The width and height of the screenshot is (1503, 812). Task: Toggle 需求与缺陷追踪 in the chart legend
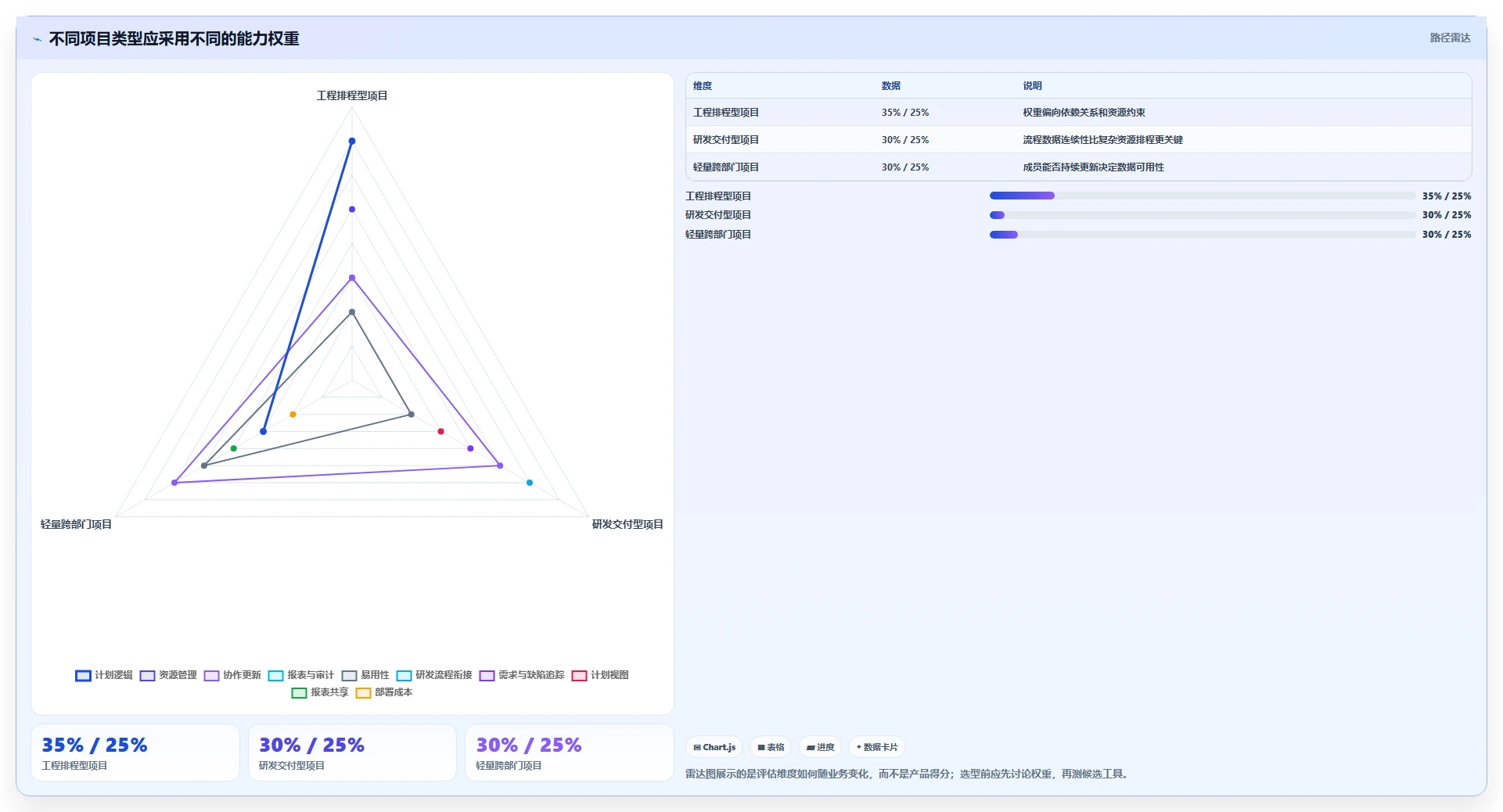click(x=522, y=675)
